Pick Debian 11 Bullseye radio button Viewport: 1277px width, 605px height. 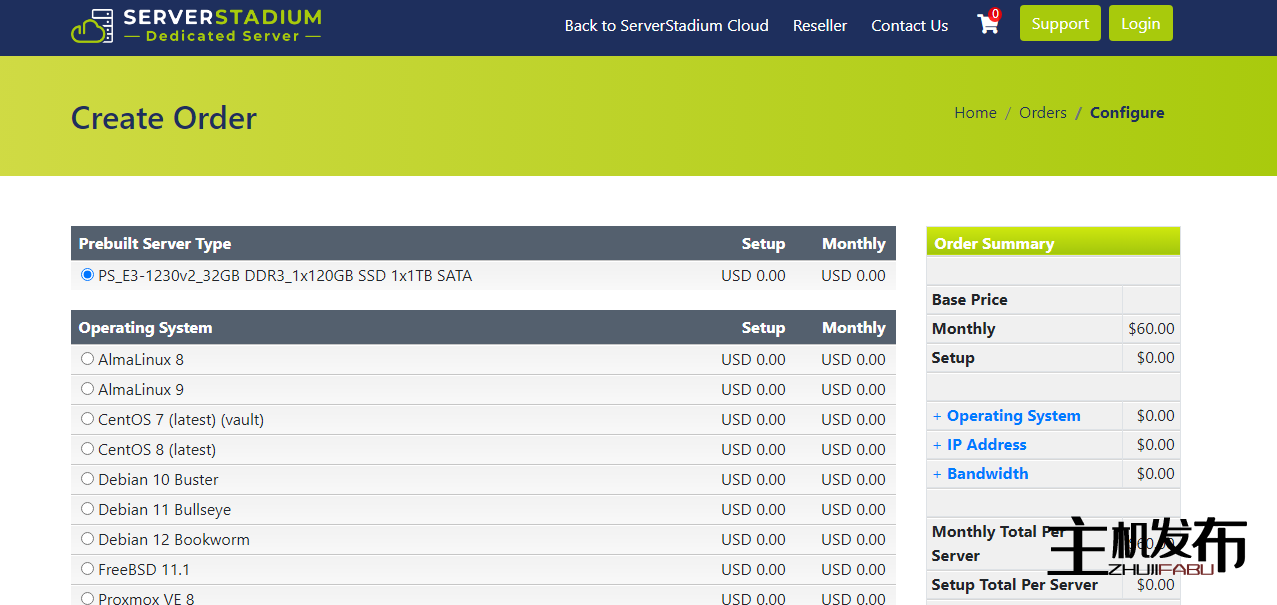(87, 508)
